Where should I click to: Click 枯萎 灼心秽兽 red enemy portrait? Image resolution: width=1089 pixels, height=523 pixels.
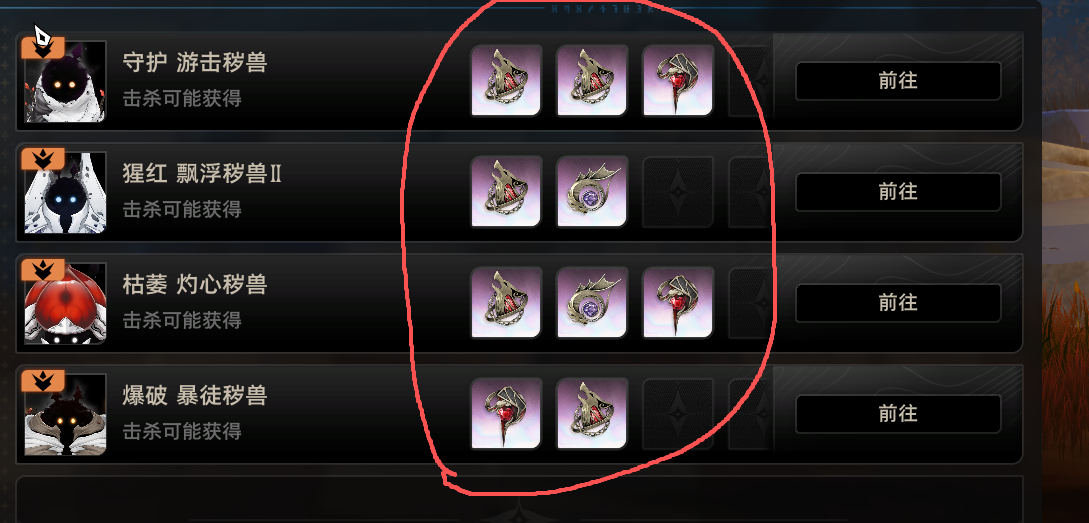point(65,304)
